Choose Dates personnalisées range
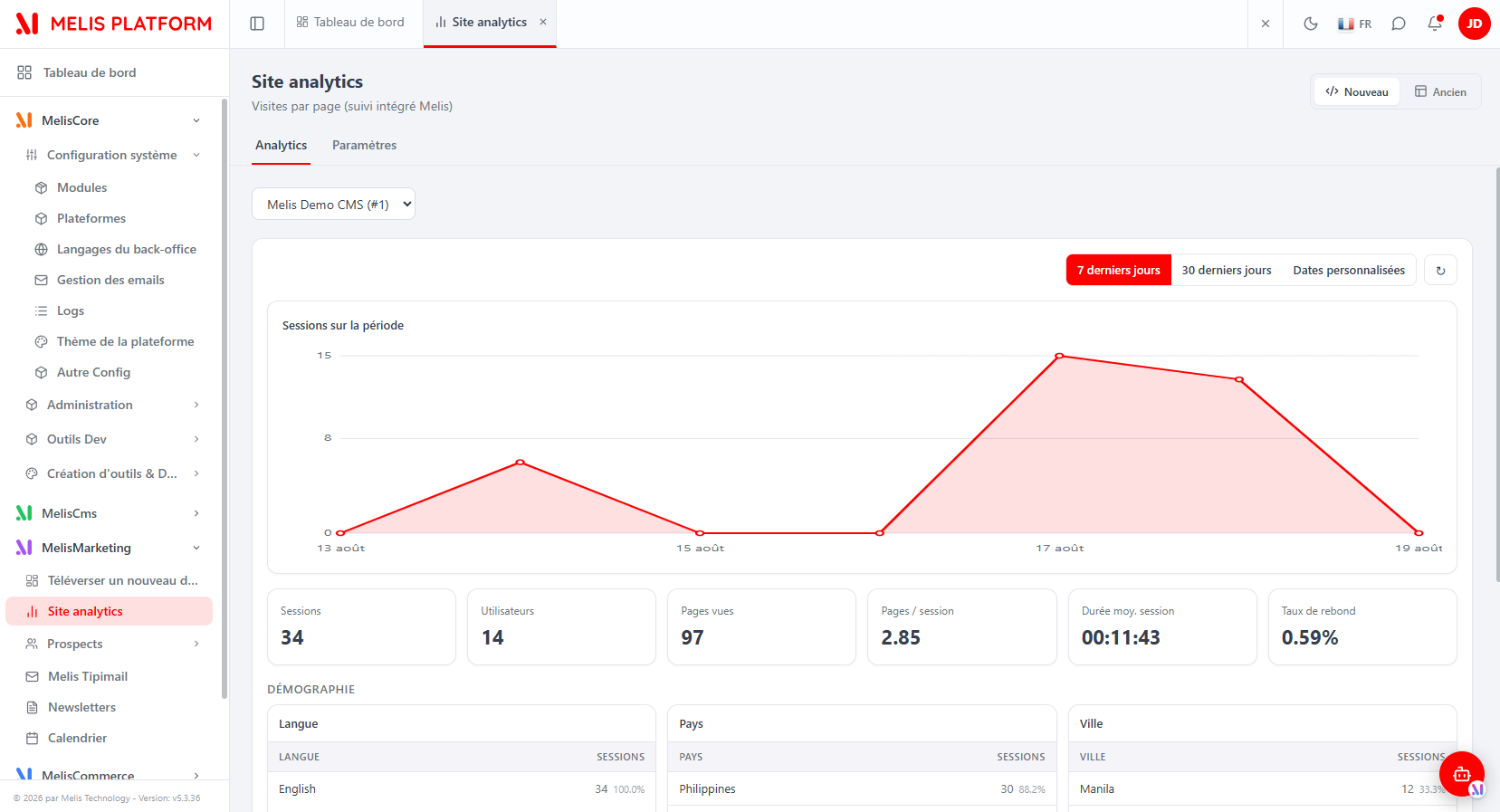1500x812 pixels. coord(1349,270)
